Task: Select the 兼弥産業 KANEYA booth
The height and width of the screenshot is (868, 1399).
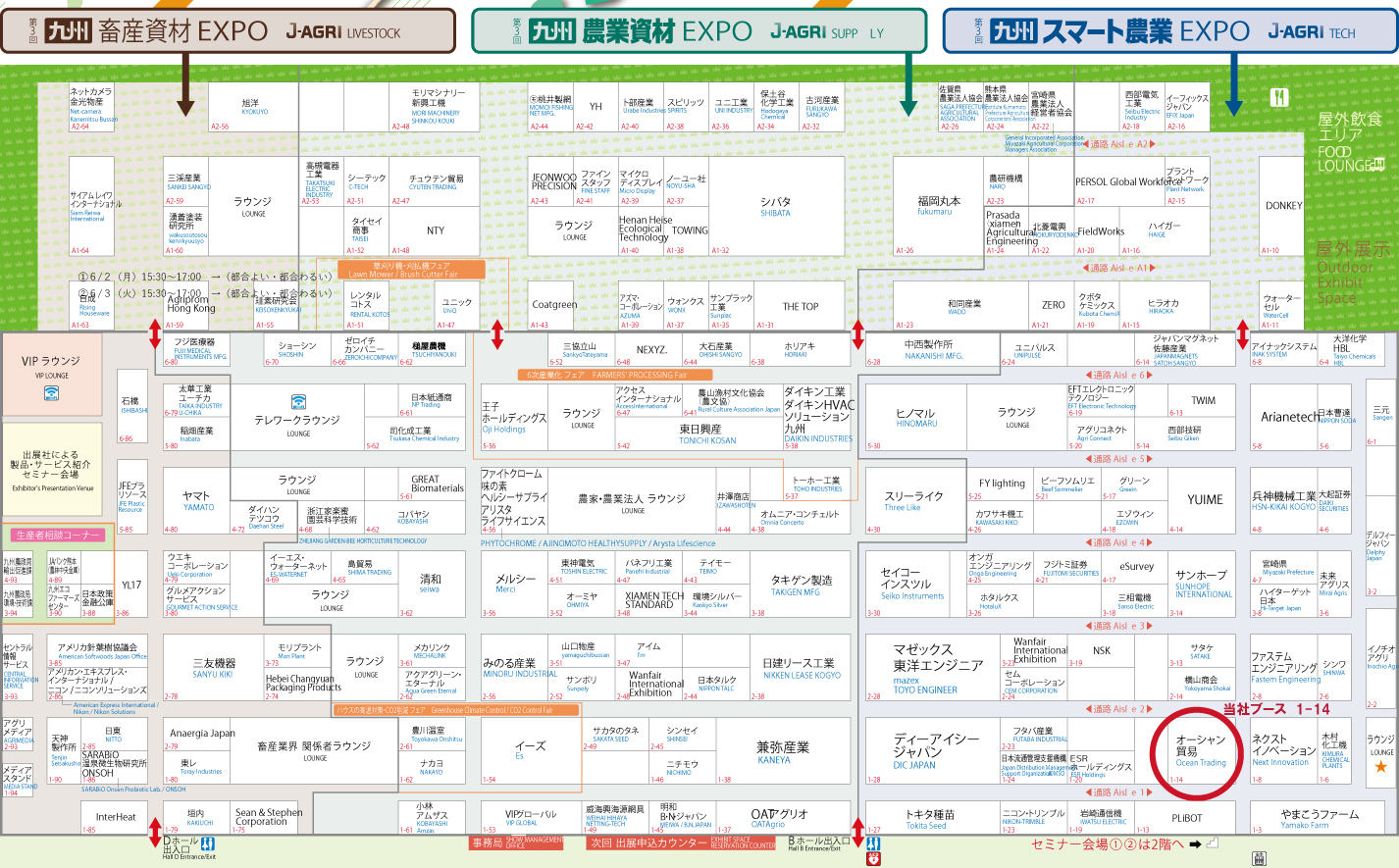Action: [783, 751]
